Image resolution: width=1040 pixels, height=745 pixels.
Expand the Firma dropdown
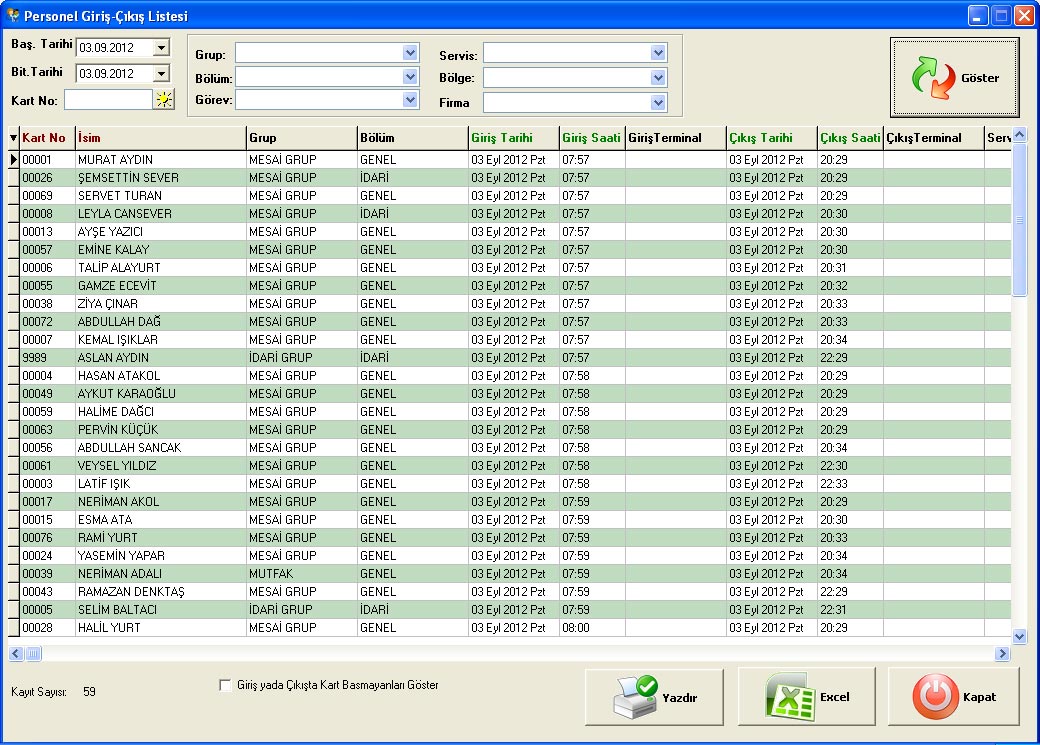[x=657, y=102]
